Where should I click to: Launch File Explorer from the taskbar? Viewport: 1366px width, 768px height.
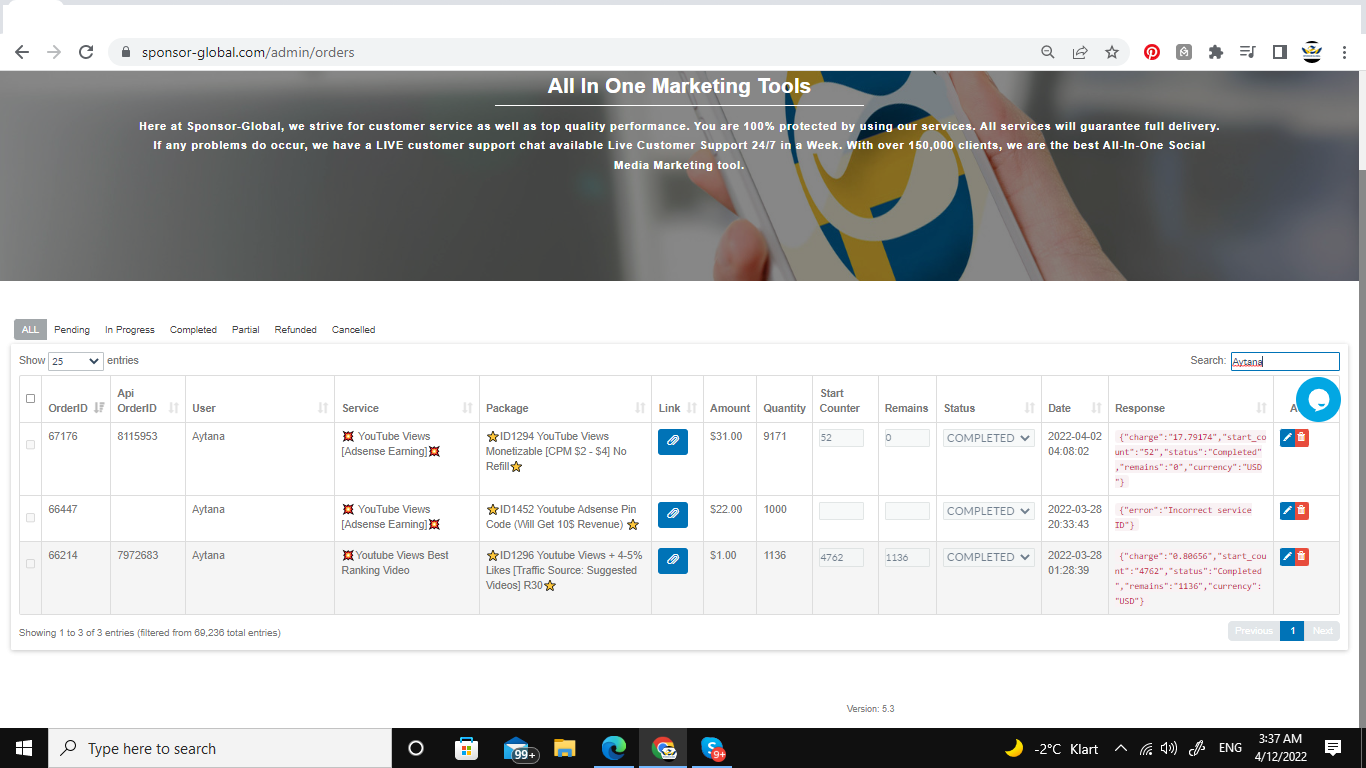565,748
